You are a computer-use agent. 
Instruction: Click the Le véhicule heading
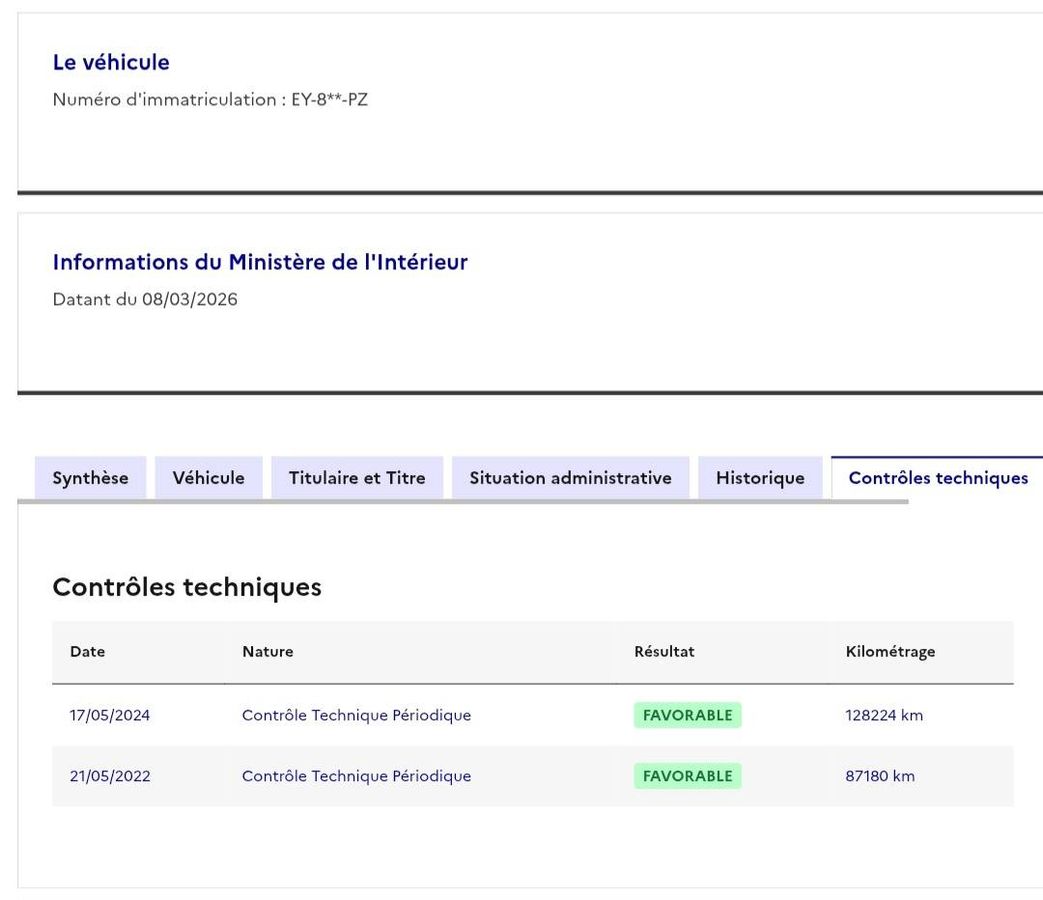pos(111,62)
